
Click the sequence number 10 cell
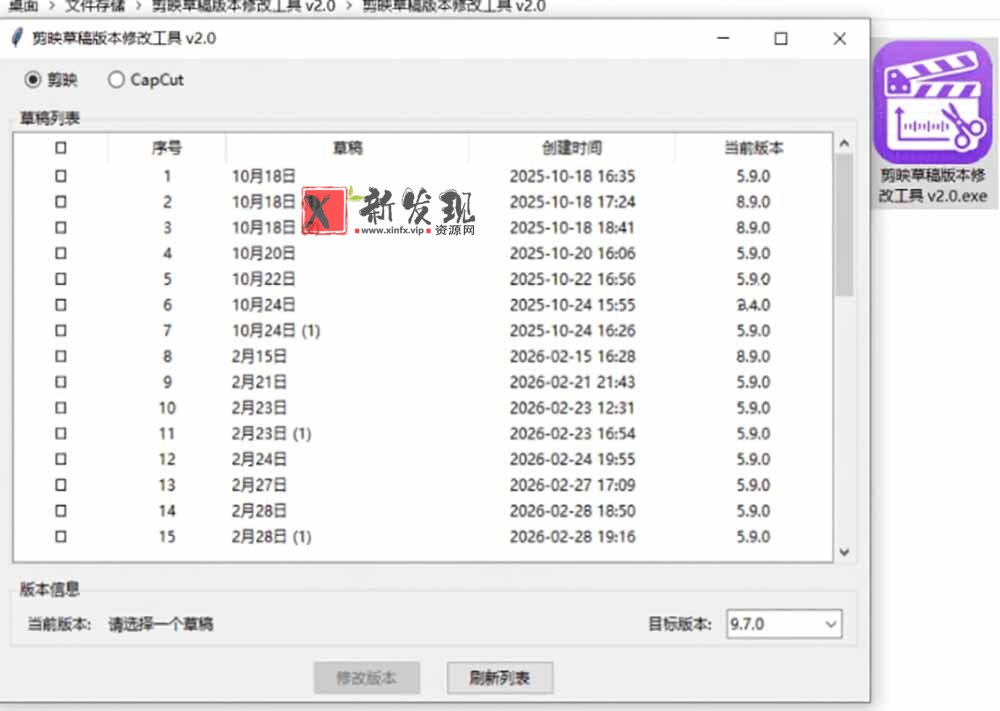point(167,407)
